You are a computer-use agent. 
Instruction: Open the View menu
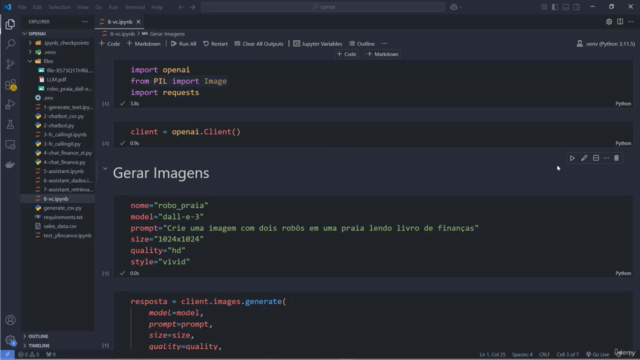82,7
